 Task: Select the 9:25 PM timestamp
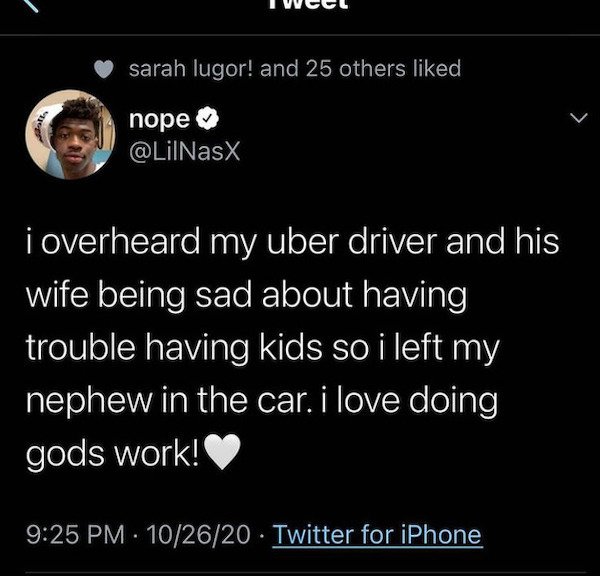point(75,534)
